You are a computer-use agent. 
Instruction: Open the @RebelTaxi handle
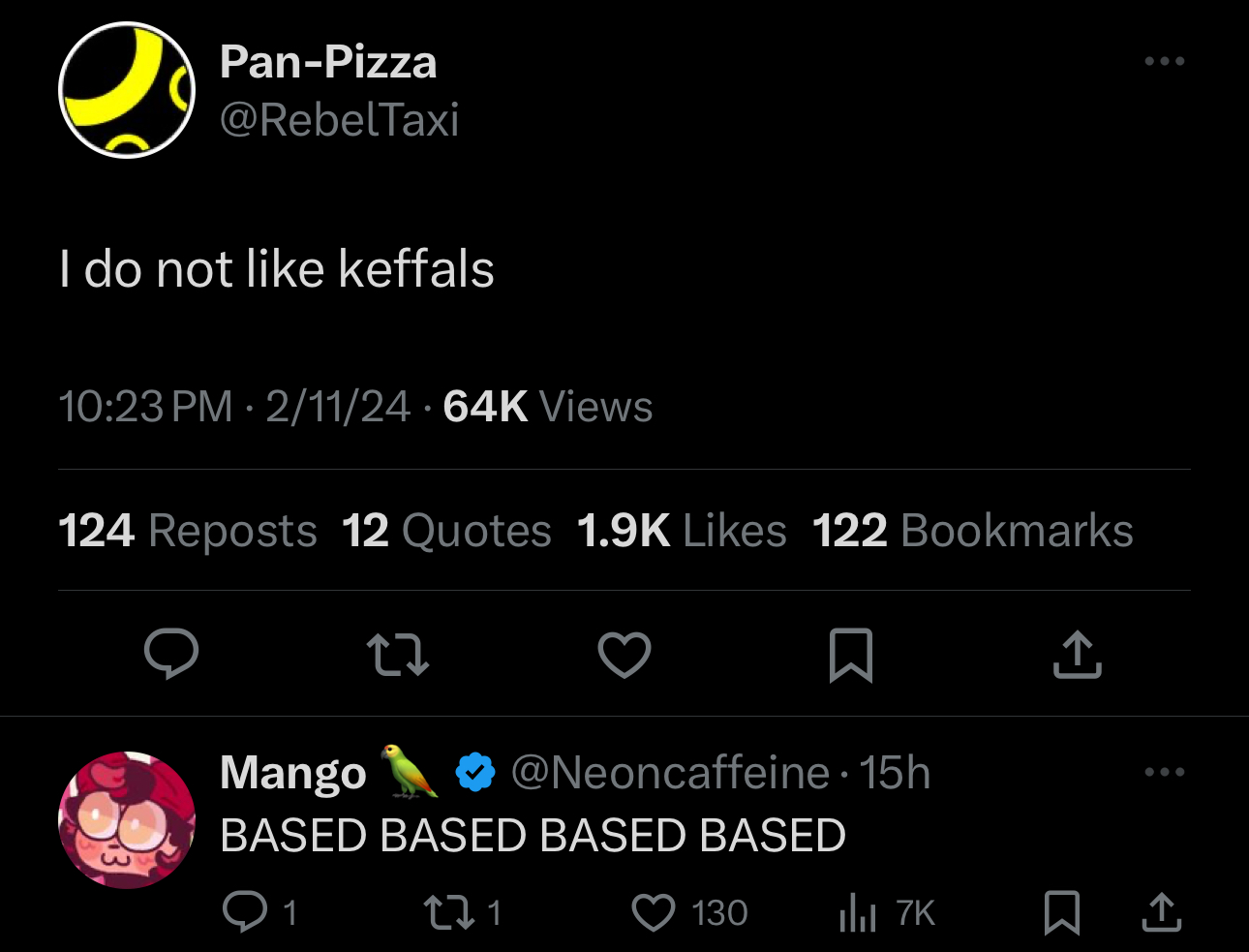click(x=339, y=120)
